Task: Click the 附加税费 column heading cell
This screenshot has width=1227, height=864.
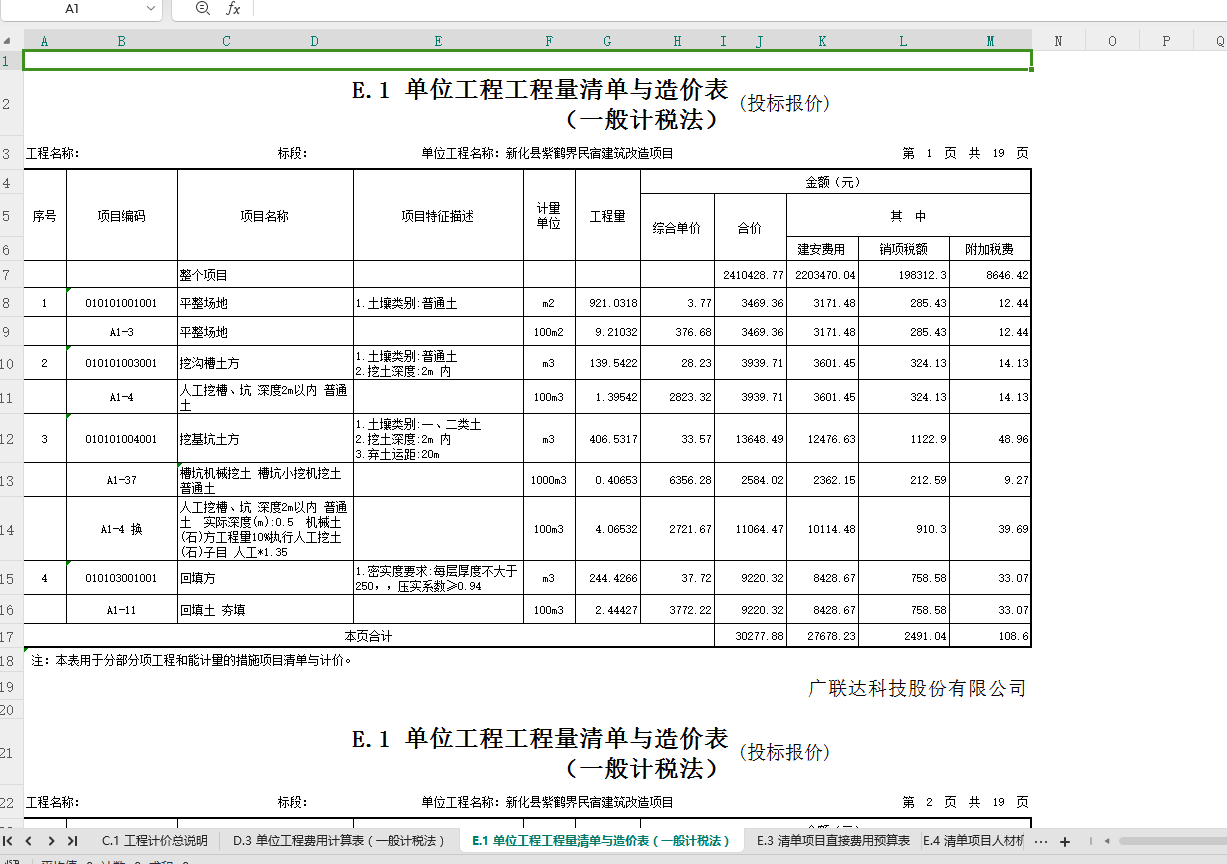Action: click(x=989, y=249)
